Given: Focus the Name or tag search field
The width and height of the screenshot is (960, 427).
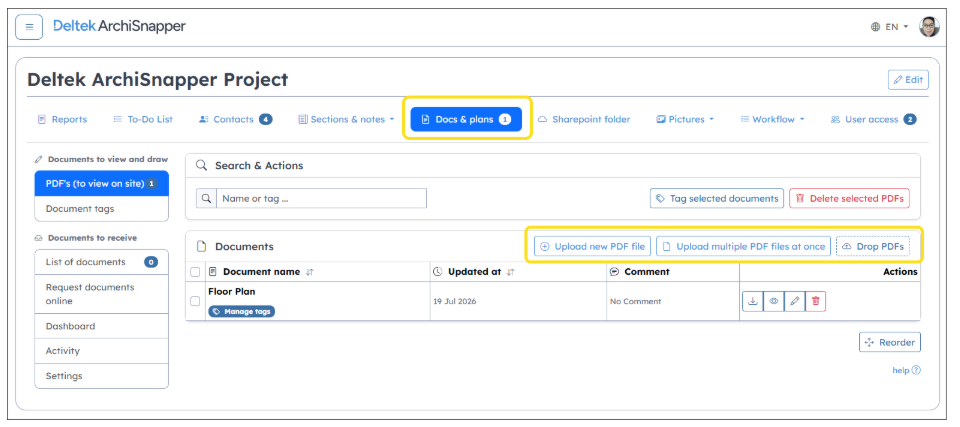Looking at the screenshot, I should 321,198.
